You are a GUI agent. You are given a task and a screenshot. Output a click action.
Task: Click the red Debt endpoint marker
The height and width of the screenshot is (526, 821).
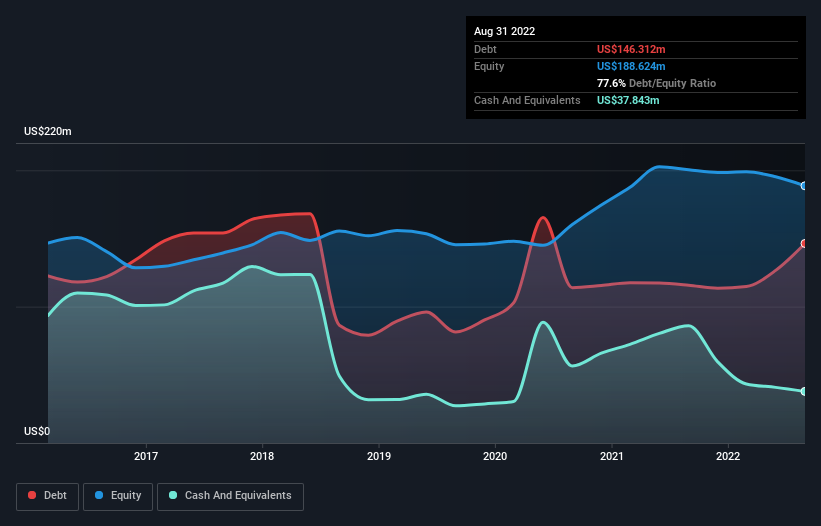coord(804,243)
